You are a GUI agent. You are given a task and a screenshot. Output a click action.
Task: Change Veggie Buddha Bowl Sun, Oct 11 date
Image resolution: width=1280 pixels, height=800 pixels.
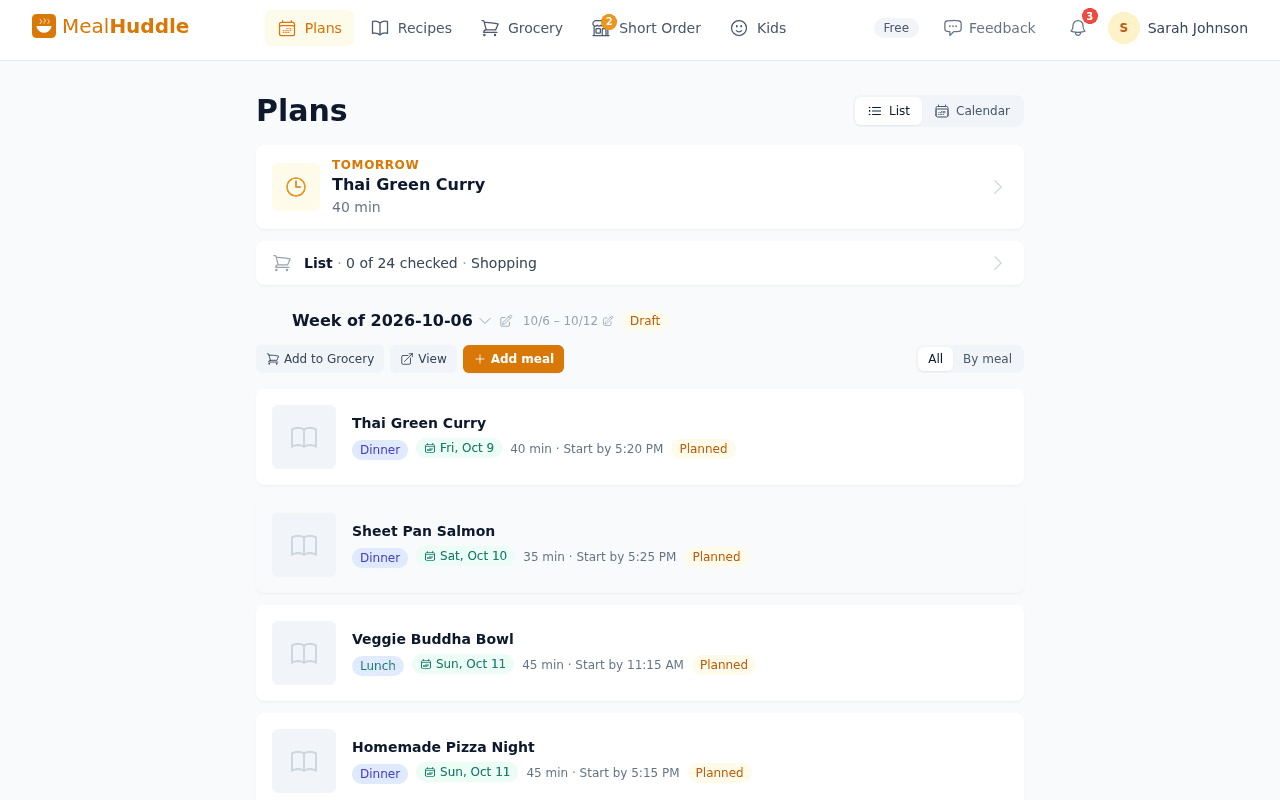[x=463, y=664]
